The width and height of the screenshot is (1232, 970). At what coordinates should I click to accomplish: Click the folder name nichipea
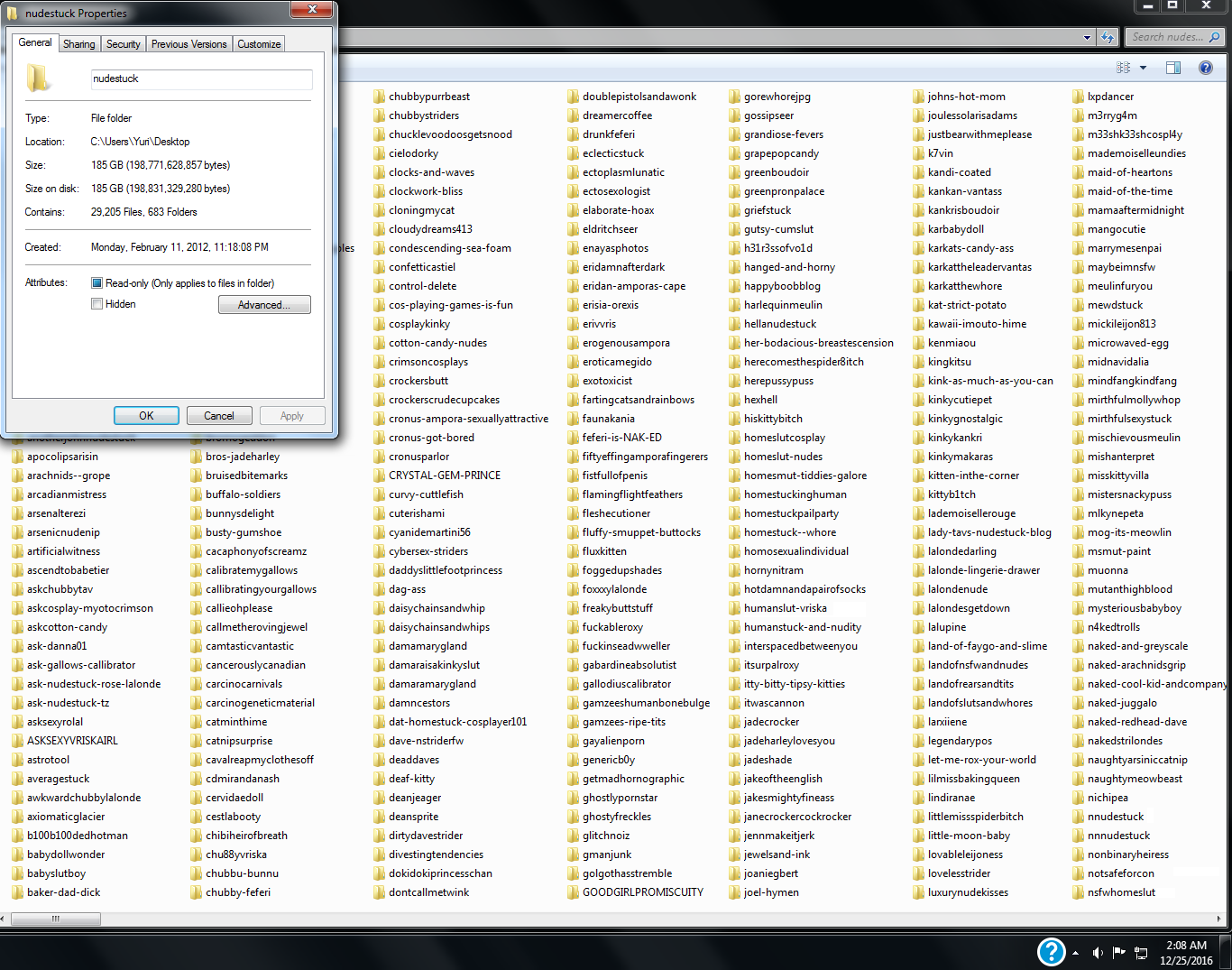pos(1108,798)
